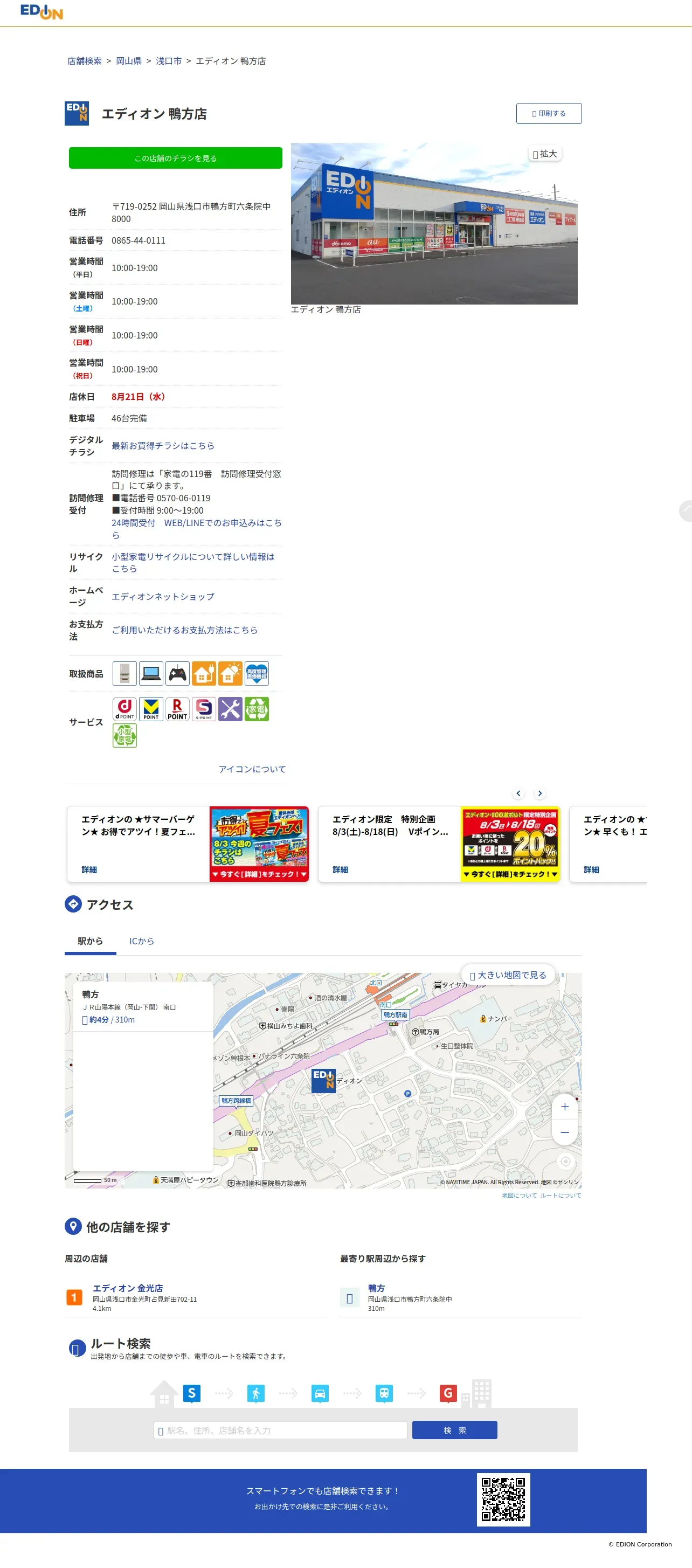Open 詳細 of Vポイント 特別企画 card
The width and height of the screenshot is (692, 1568).
(x=340, y=870)
